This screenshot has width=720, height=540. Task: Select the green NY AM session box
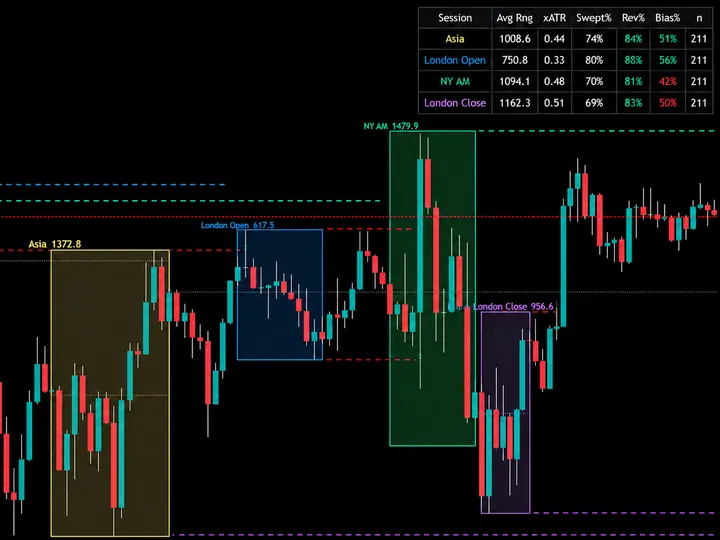433,288
